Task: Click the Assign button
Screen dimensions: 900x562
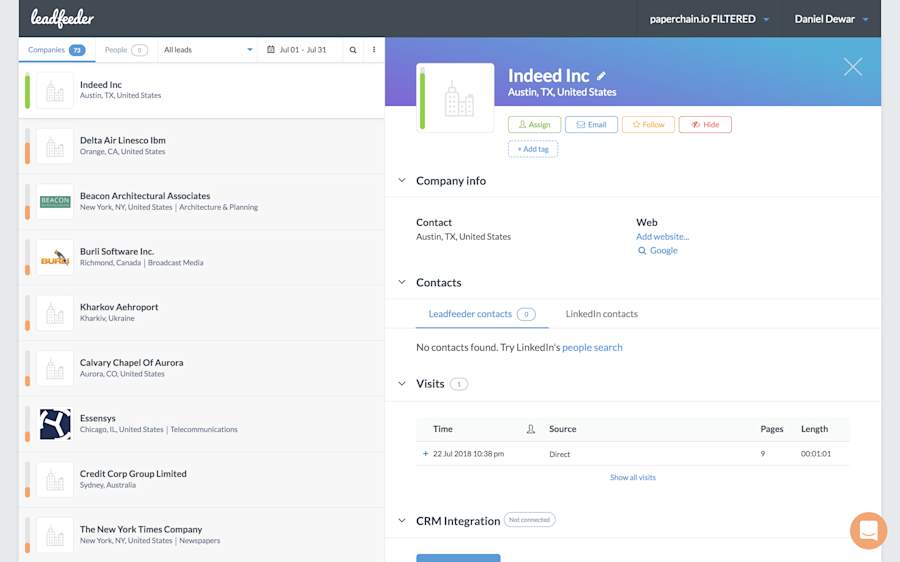Action: tap(534, 125)
